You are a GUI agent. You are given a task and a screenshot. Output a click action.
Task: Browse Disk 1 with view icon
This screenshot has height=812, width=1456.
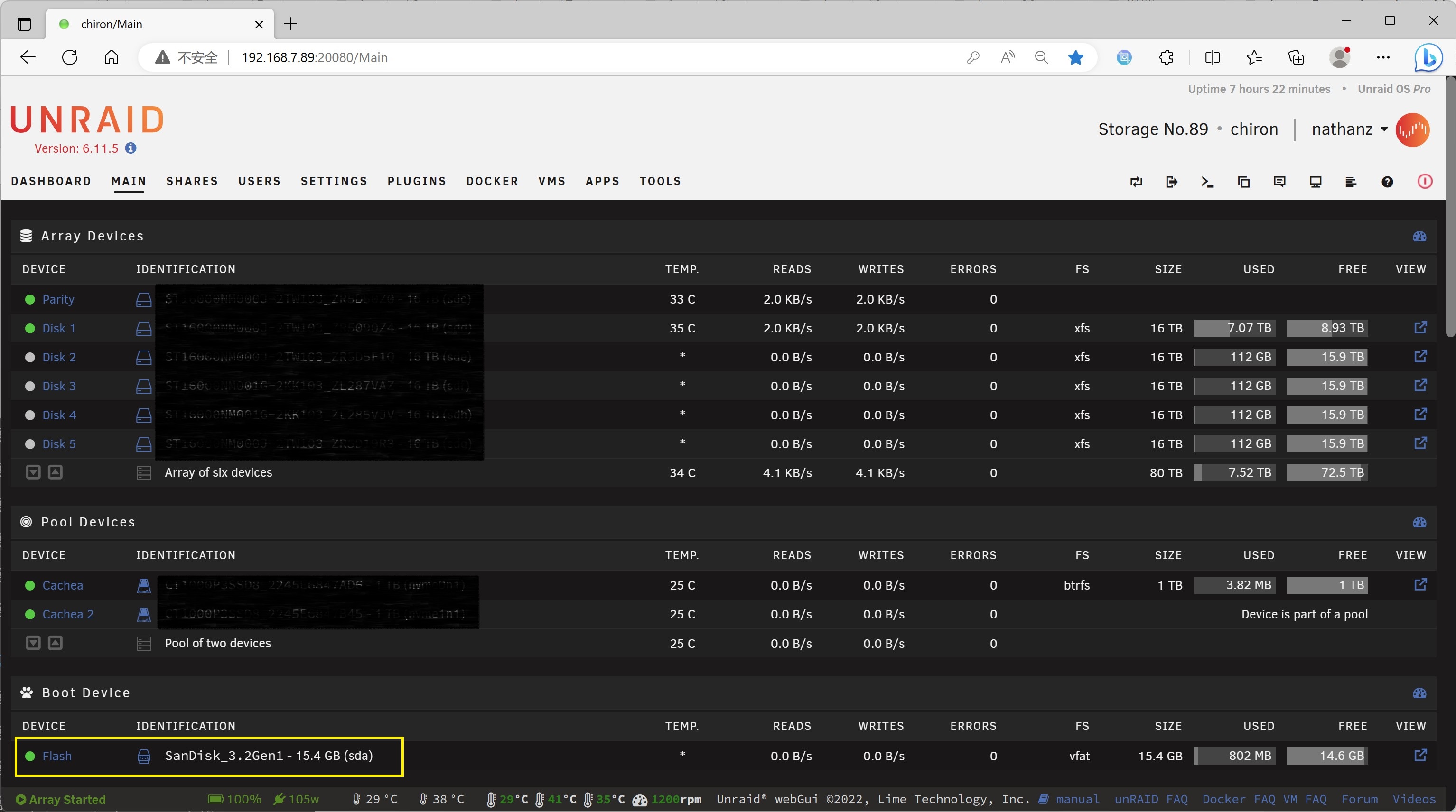point(1420,328)
